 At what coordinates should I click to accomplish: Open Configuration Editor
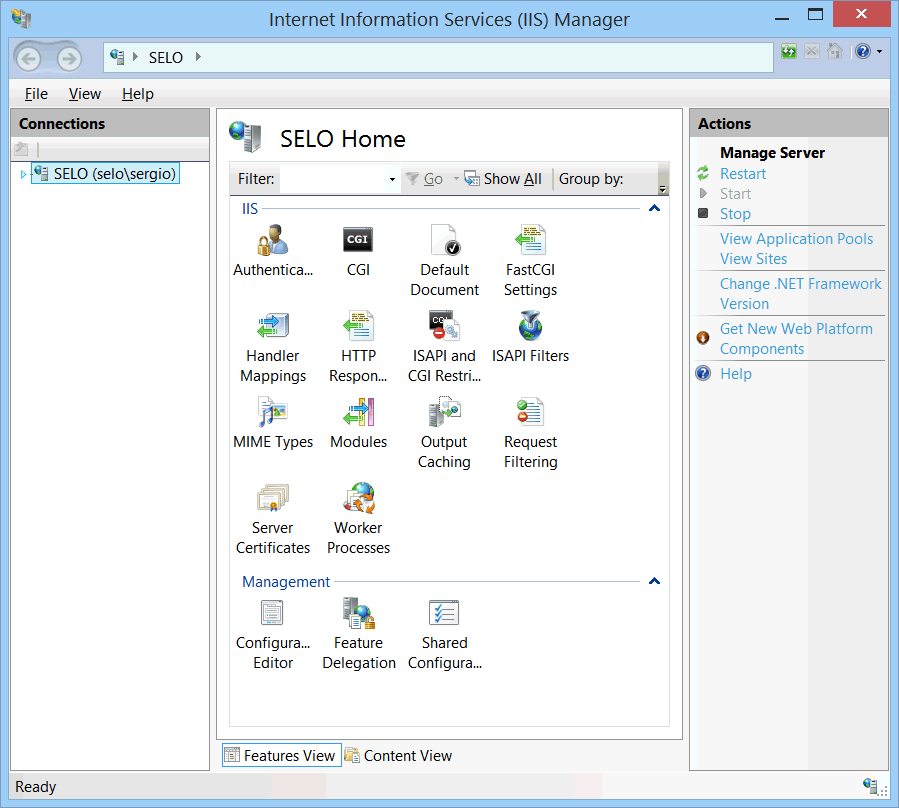(273, 634)
